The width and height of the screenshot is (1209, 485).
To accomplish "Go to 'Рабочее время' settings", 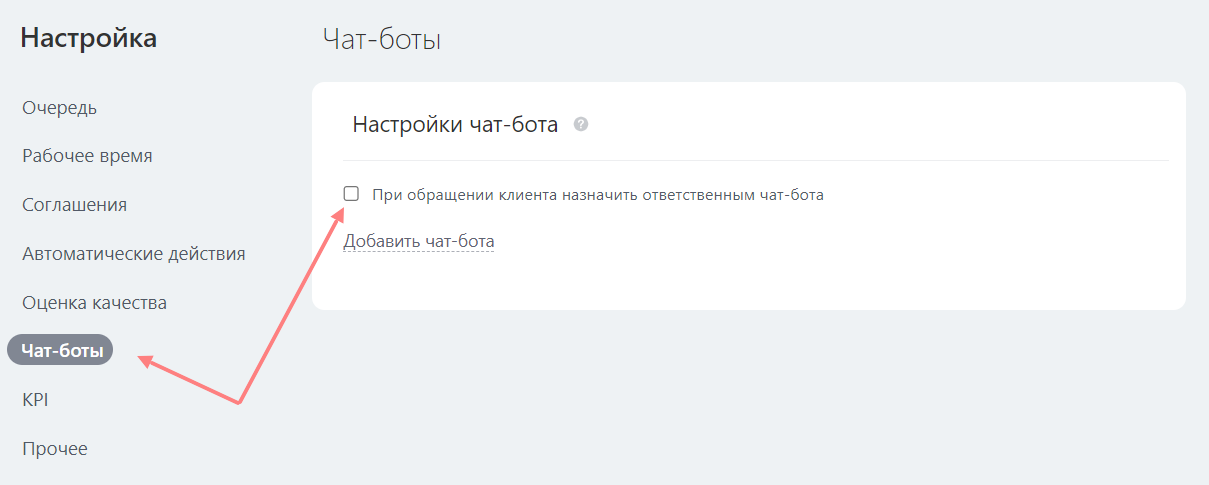I will [87, 156].
